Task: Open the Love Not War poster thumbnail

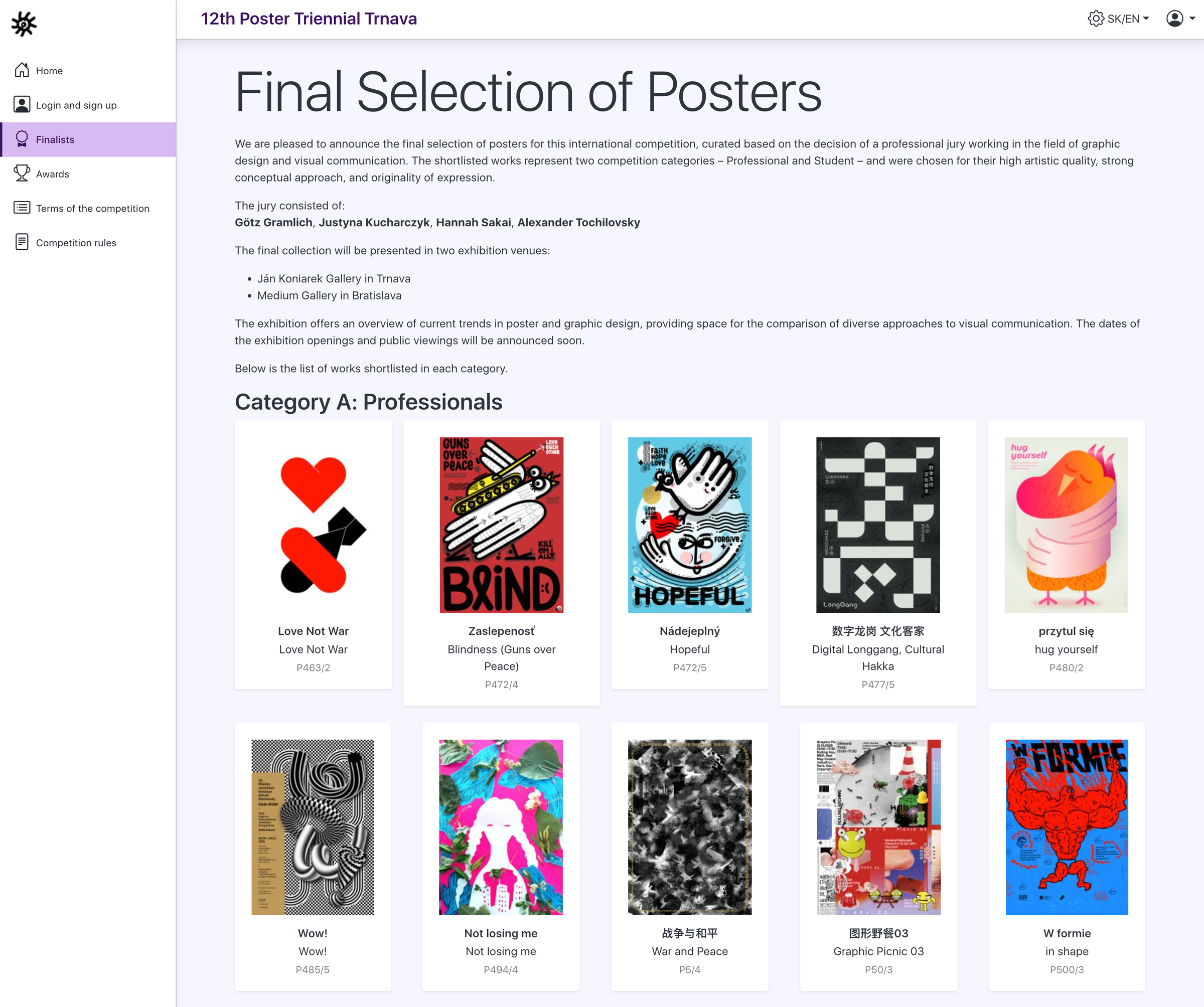Action: pos(313,525)
